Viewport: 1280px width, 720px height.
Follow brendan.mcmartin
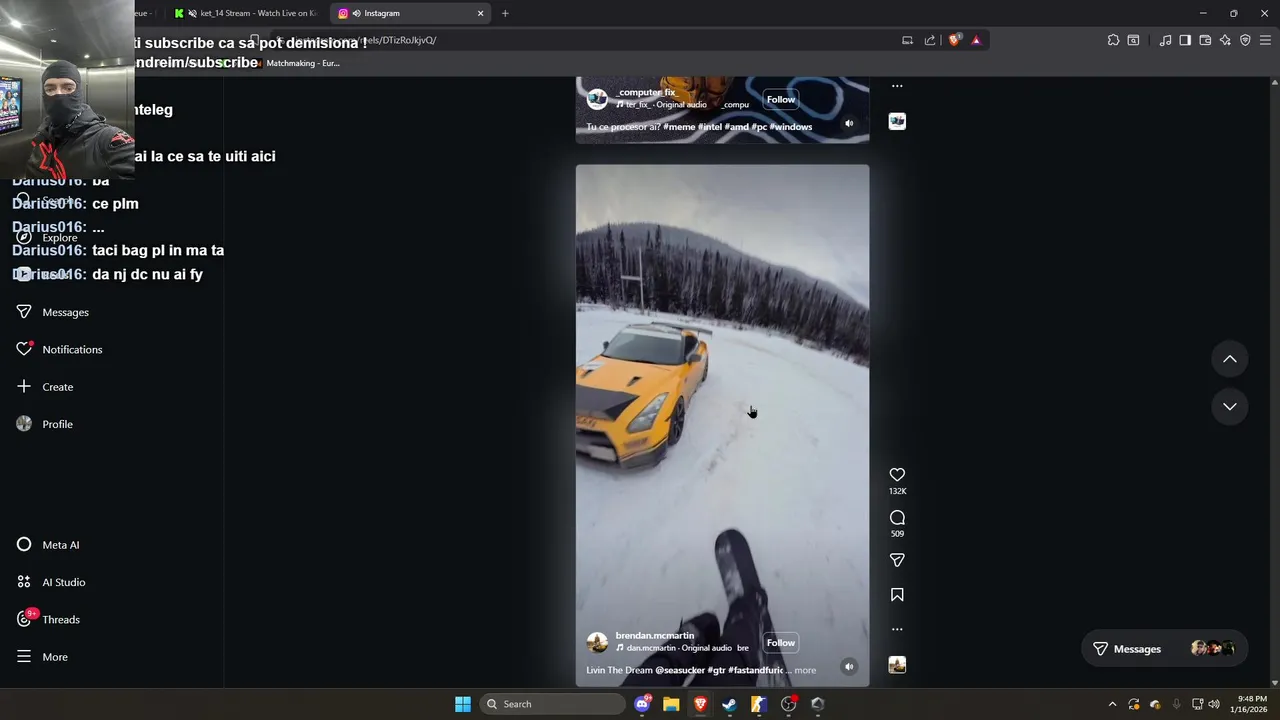click(x=781, y=643)
